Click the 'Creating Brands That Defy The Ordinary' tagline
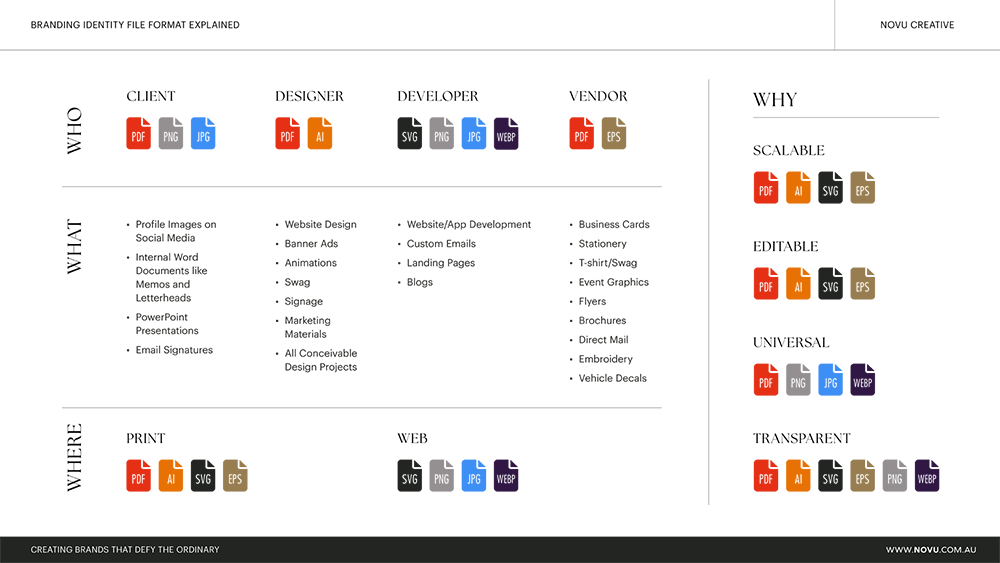This screenshot has width=1000, height=563. 125,550
